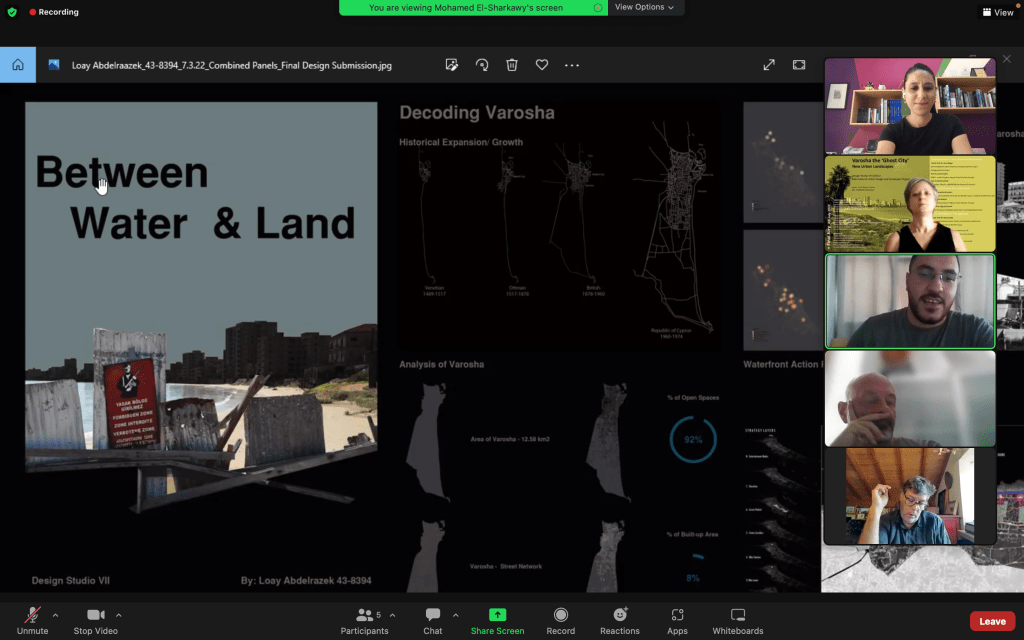Delete the image with trash icon

click(512, 65)
